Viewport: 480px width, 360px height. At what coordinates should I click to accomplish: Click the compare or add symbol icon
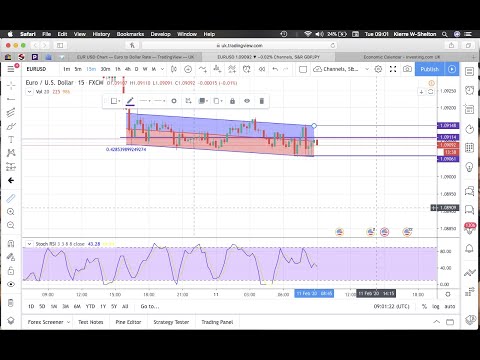point(188,69)
